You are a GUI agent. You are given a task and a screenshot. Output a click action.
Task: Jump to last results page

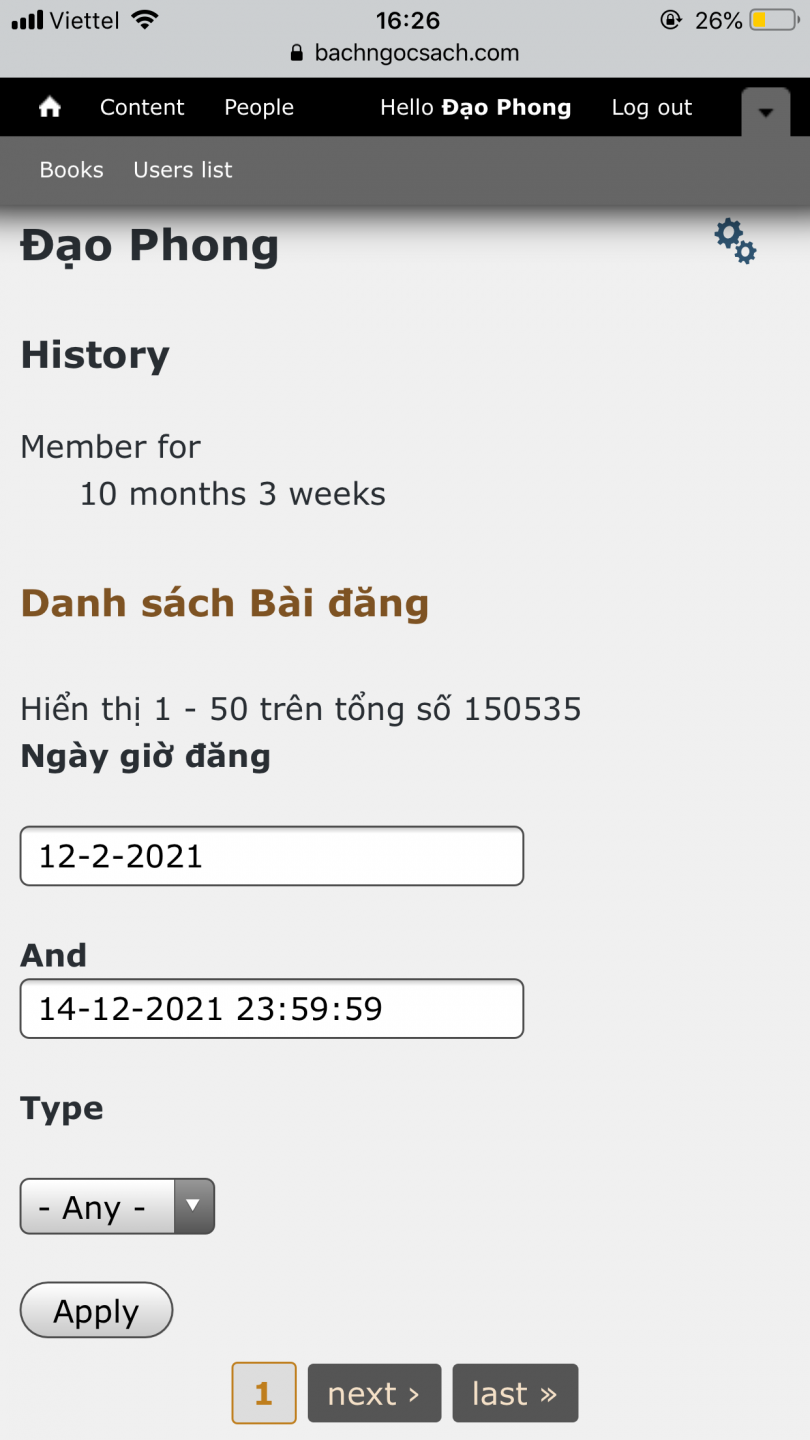(x=515, y=1393)
